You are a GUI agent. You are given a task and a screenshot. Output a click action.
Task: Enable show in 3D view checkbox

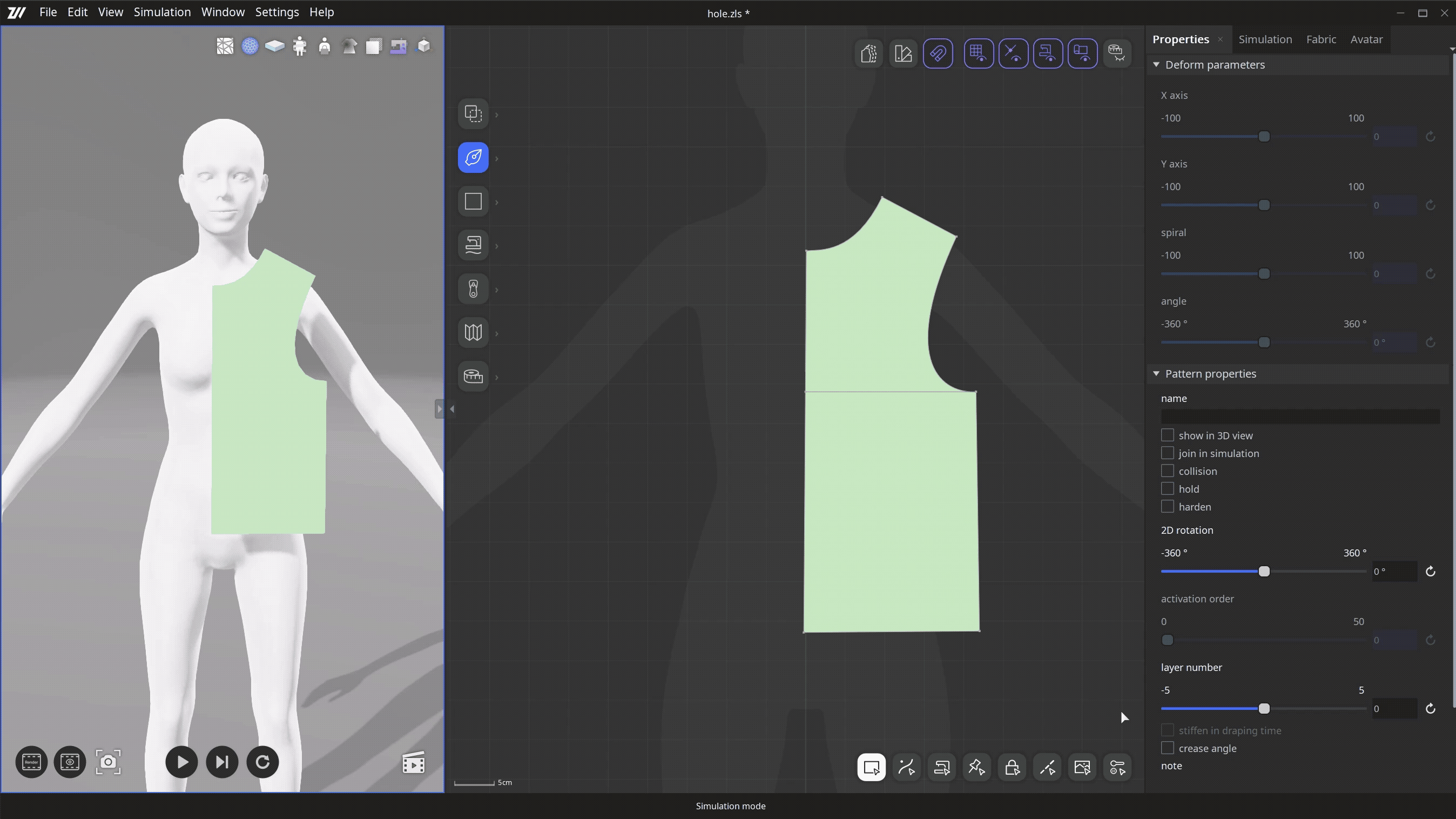tap(1167, 435)
